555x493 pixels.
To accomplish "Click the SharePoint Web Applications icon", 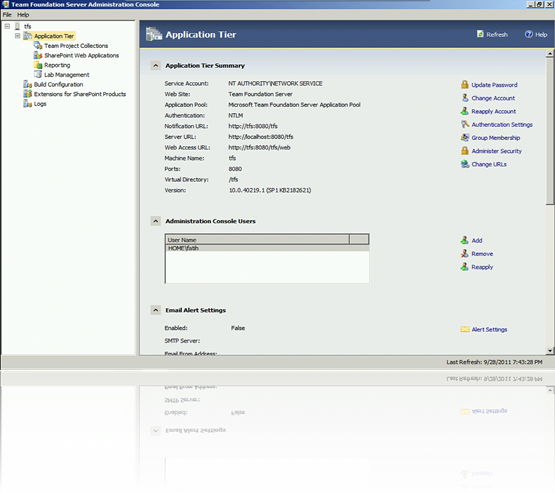I will 38,55.
